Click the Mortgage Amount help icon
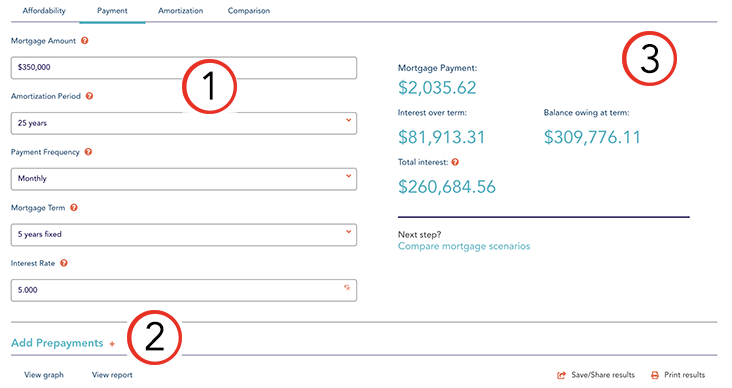 pyautogui.click(x=84, y=41)
